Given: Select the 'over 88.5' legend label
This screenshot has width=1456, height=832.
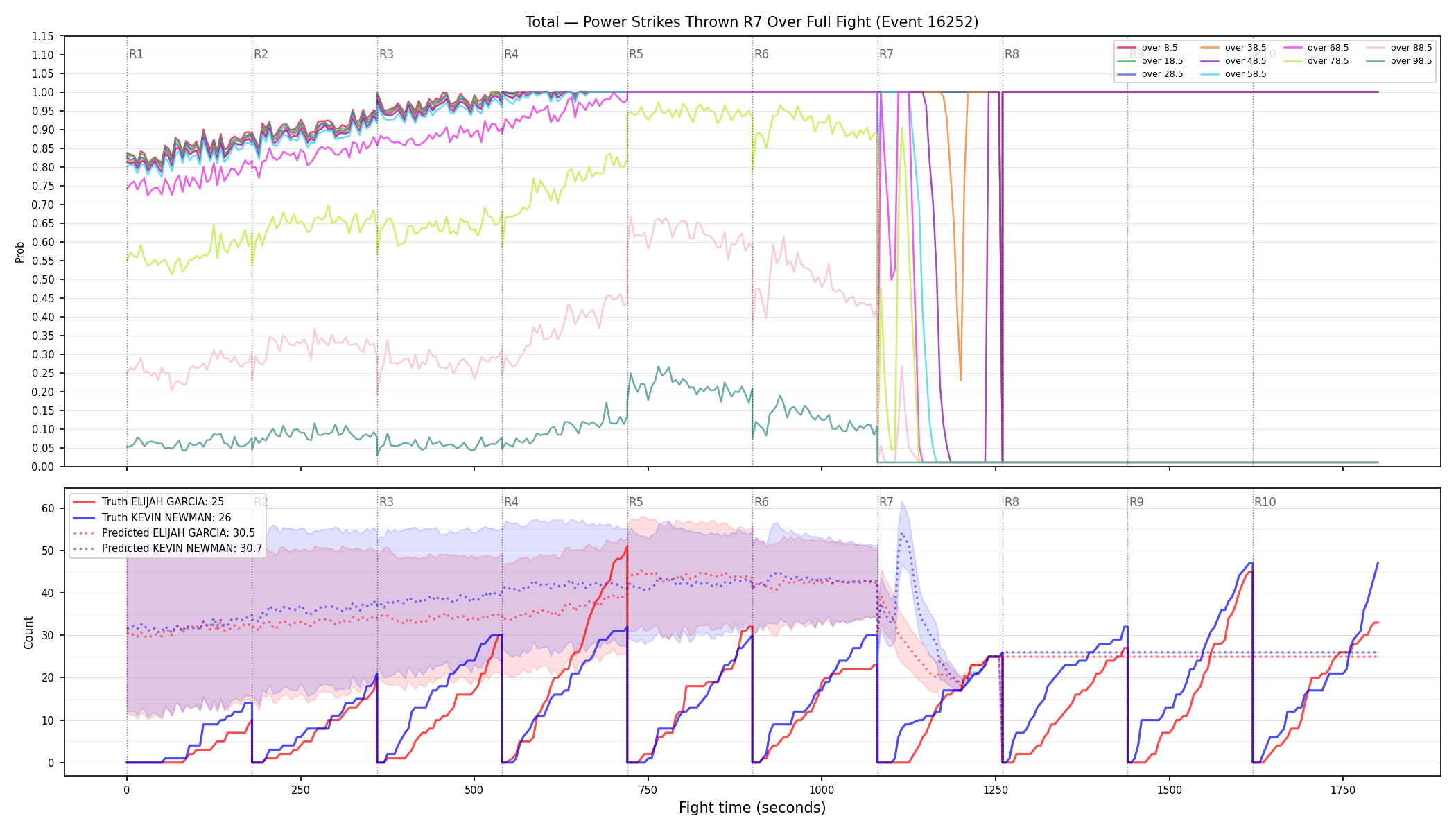Looking at the screenshot, I should pos(1411,48).
